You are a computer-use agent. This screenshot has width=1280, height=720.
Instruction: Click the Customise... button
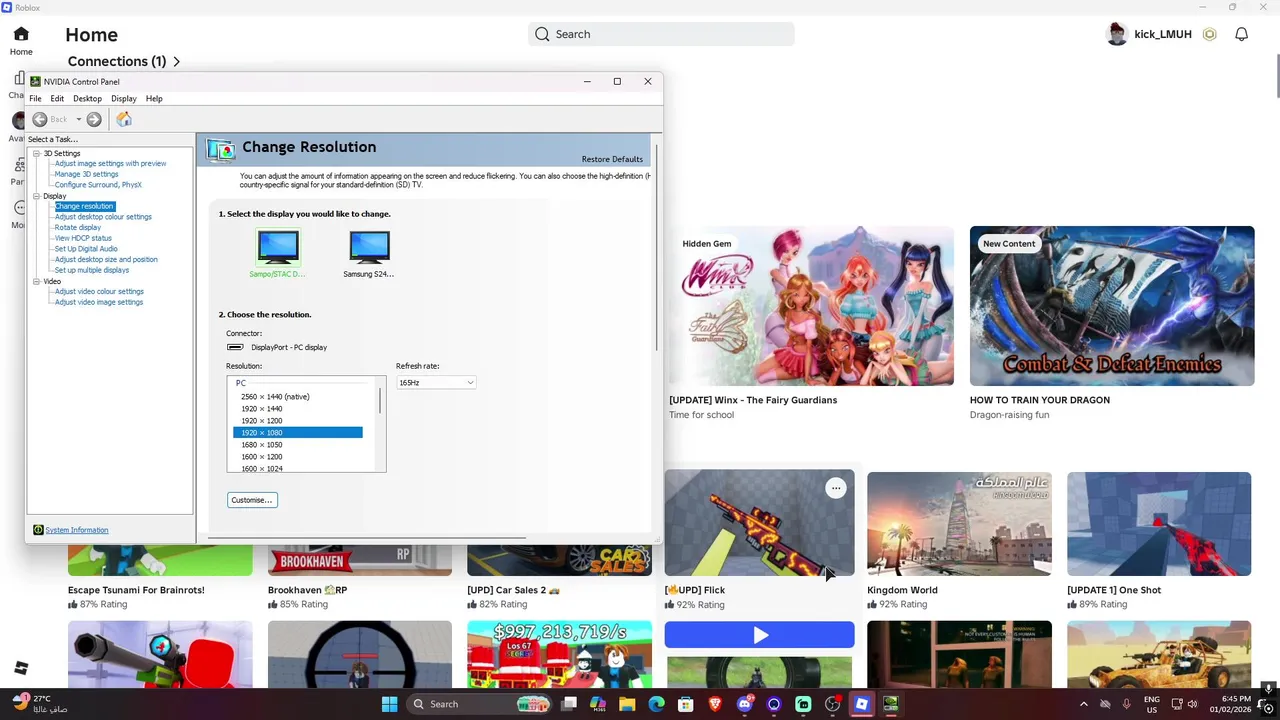(251, 500)
